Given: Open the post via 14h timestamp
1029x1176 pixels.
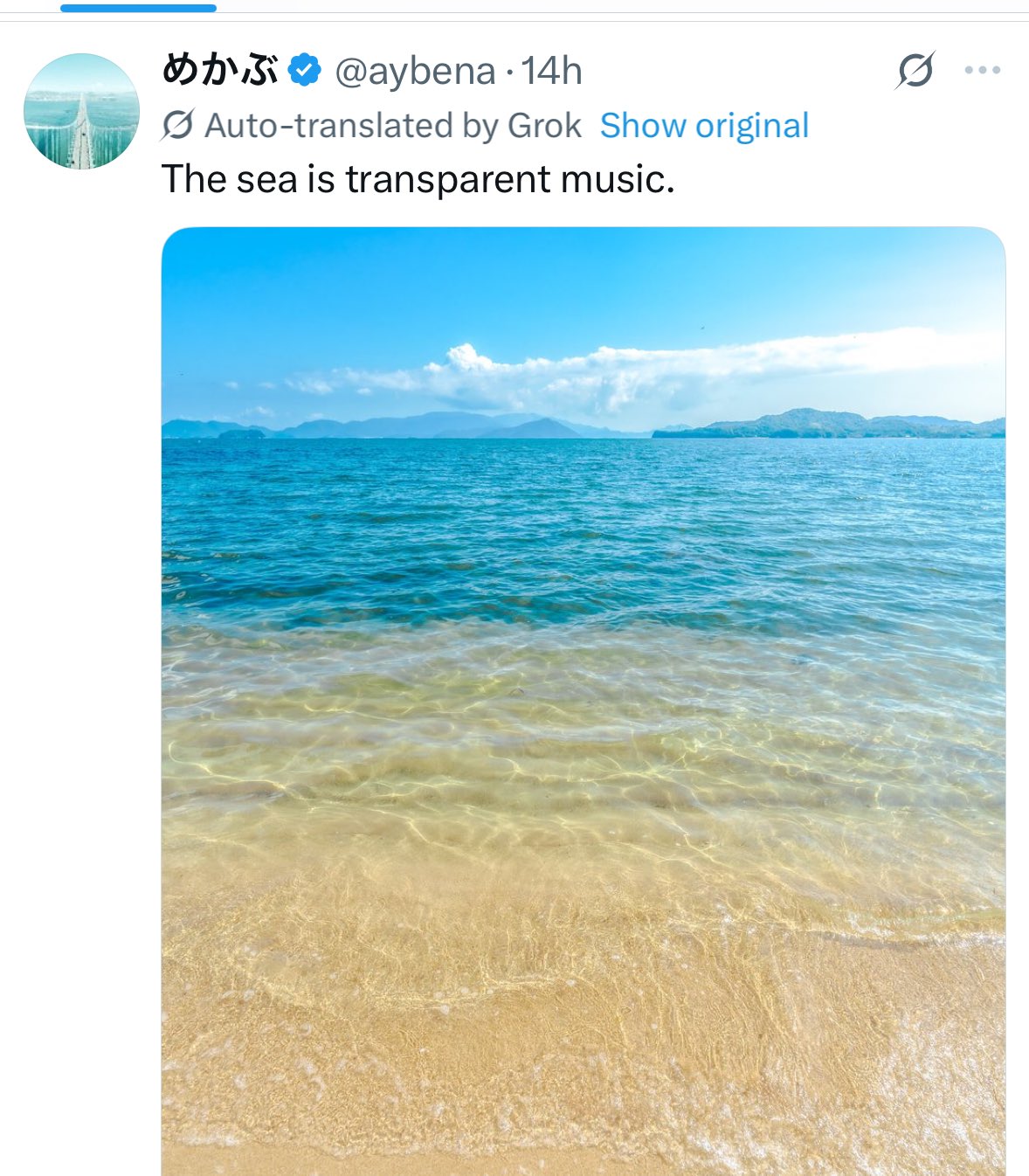Looking at the screenshot, I should (552, 71).
